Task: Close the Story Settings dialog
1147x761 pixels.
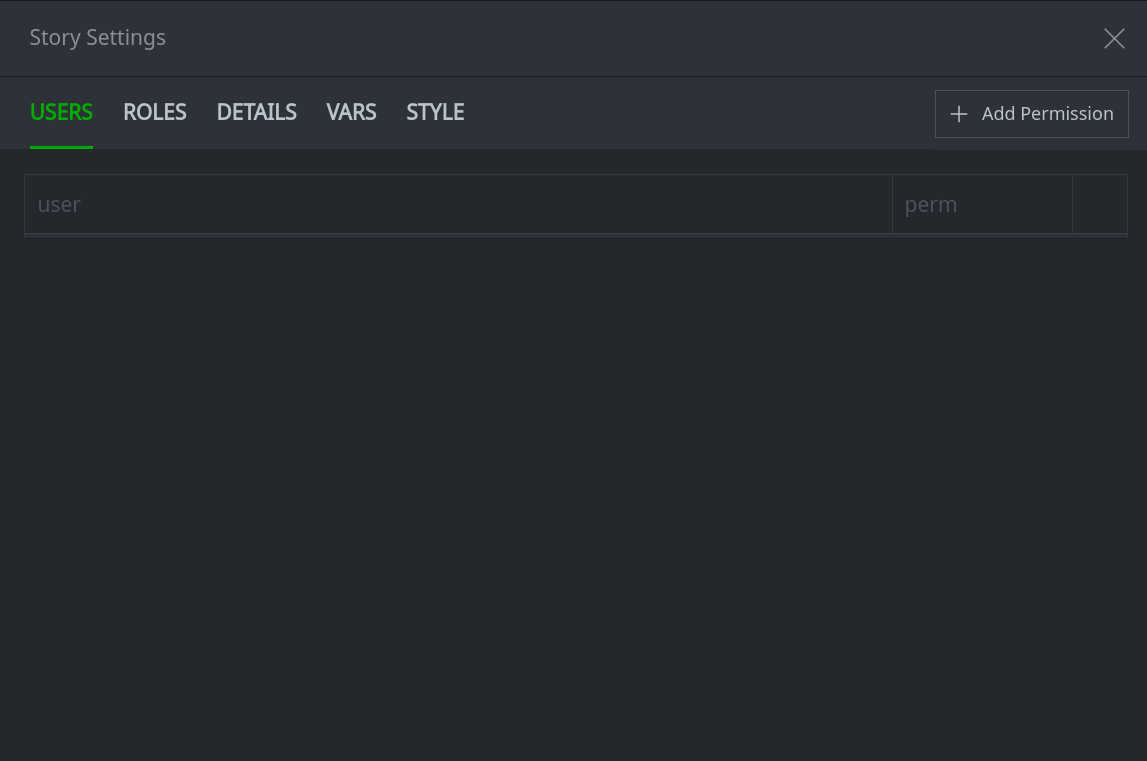Action: click(x=1114, y=39)
